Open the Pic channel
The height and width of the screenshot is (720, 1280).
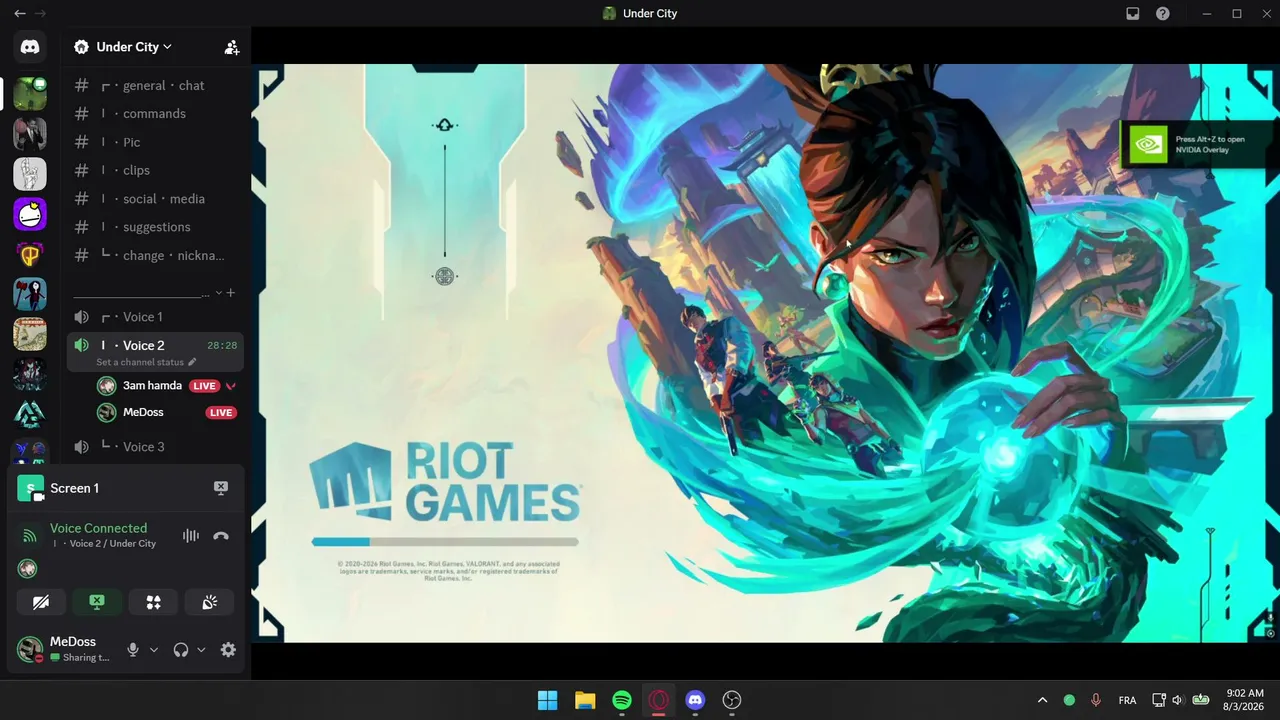click(x=155, y=142)
